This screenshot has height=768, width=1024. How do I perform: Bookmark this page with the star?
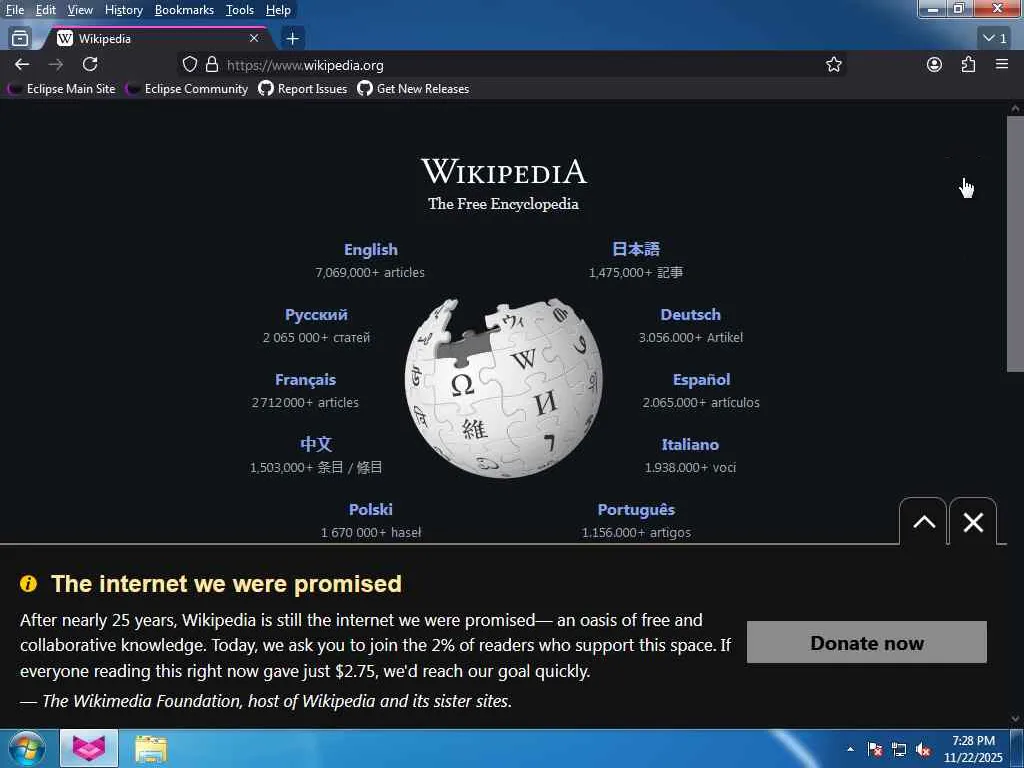833,64
